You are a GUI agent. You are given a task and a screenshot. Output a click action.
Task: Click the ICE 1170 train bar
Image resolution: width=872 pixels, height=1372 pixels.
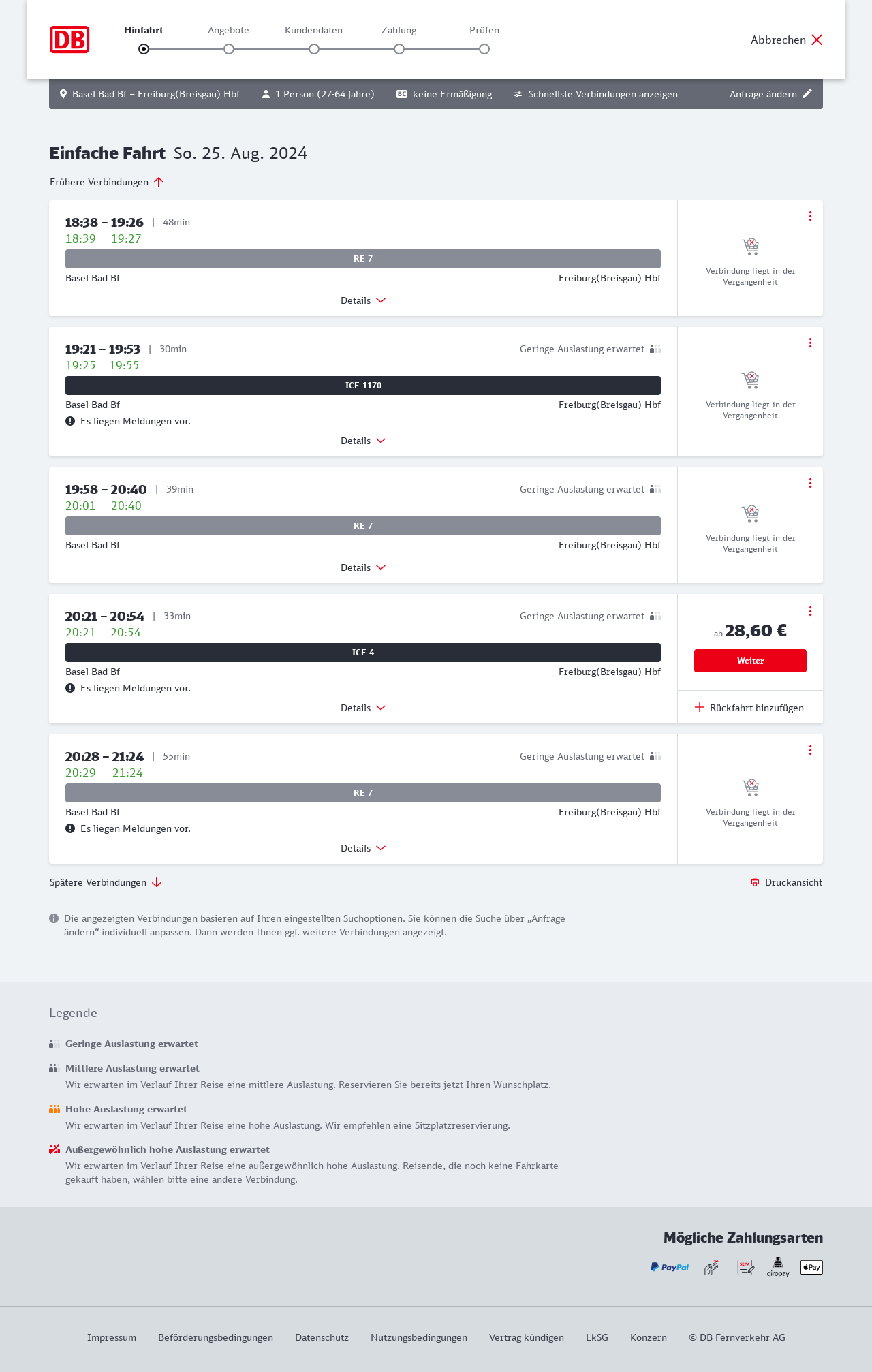click(x=363, y=386)
